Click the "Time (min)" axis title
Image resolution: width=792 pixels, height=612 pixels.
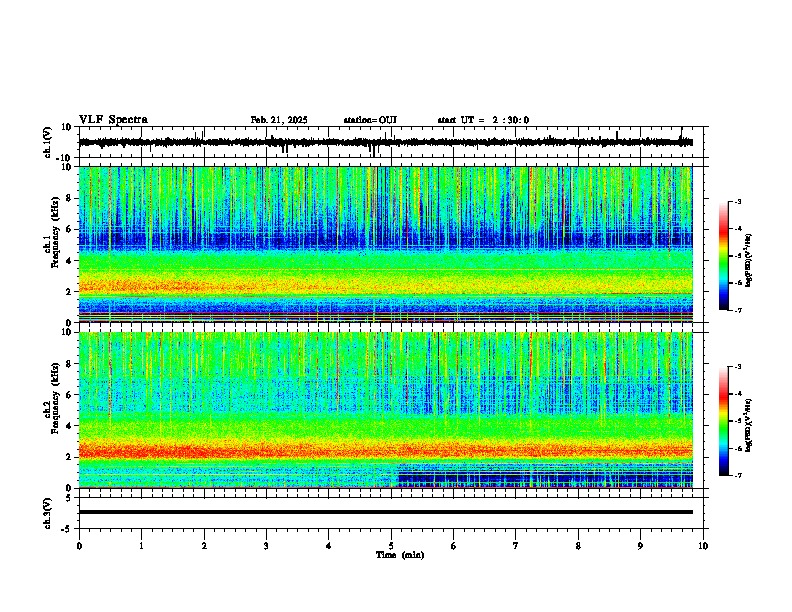[x=400, y=555]
